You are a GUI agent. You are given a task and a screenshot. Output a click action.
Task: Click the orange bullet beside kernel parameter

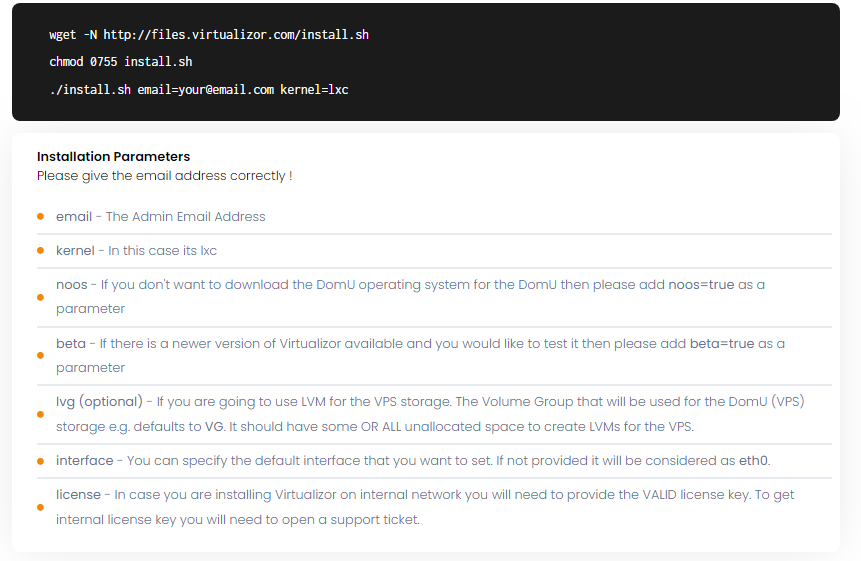click(41, 251)
